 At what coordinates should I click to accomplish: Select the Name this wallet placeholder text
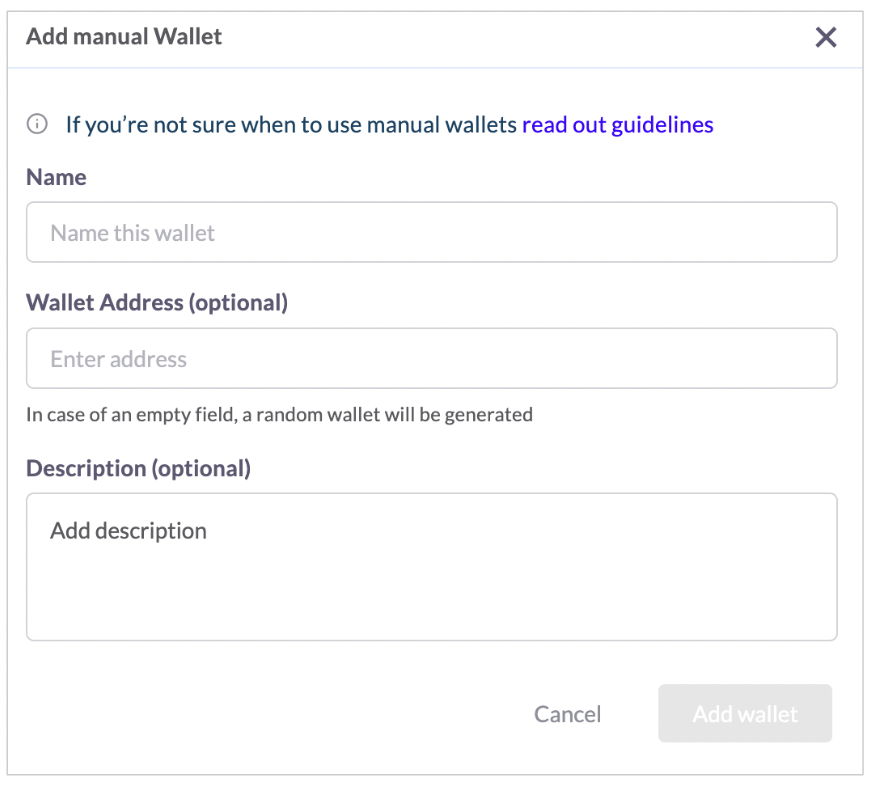click(133, 234)
